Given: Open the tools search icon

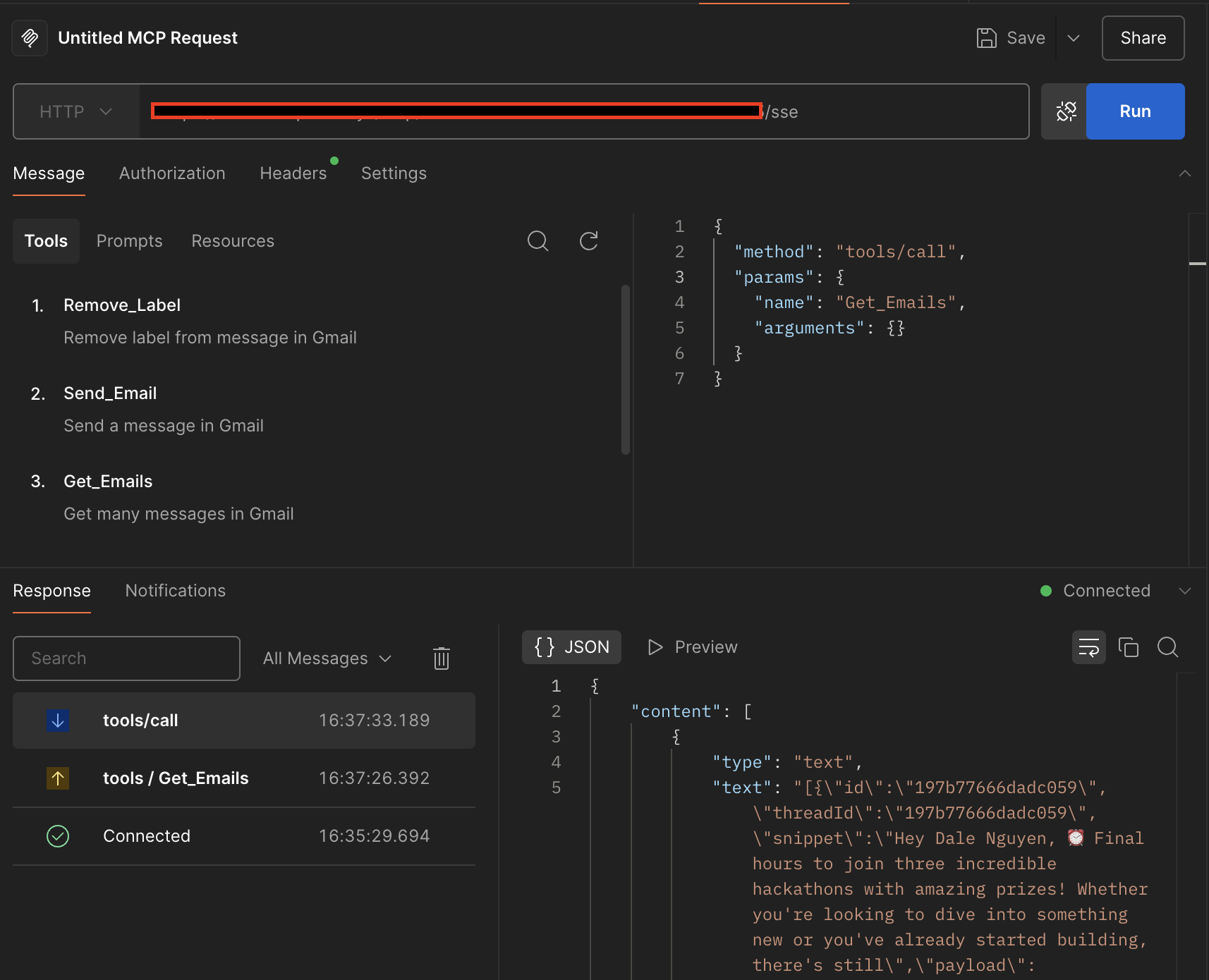Looking at the screenshot, I should coord(537,240).
